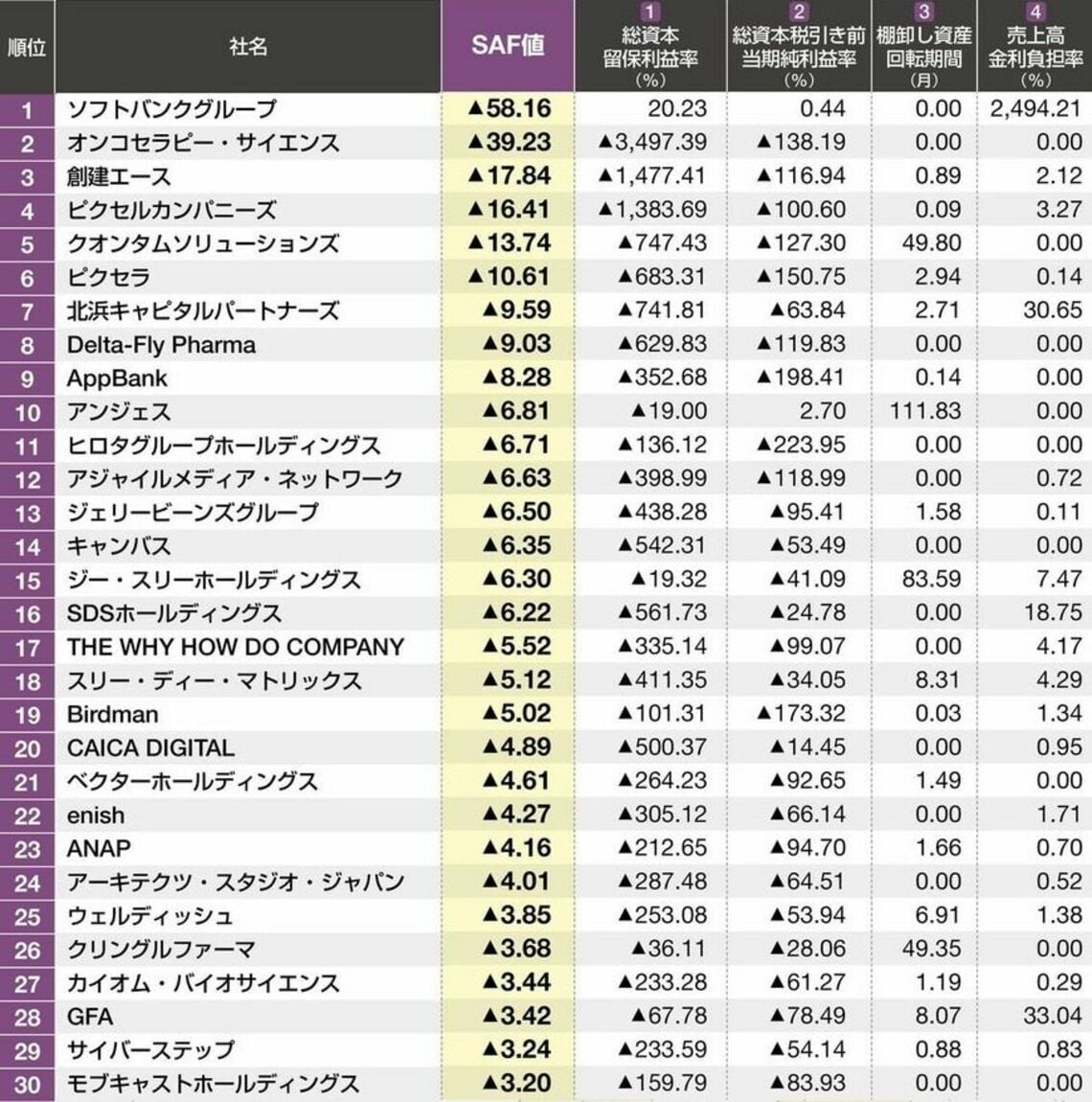Click the ▲3,497.39 retained earnings value
The height and width of the screenshot is (1102, 1092).
(652, 142)
